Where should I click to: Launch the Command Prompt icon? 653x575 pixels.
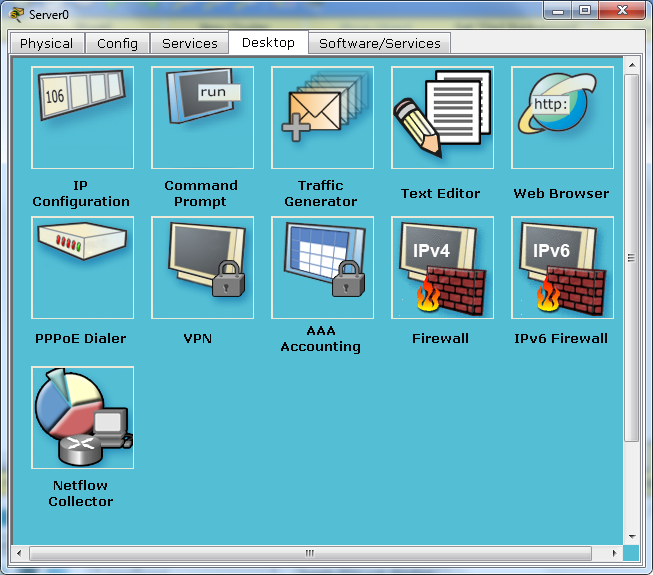[202, 117]
